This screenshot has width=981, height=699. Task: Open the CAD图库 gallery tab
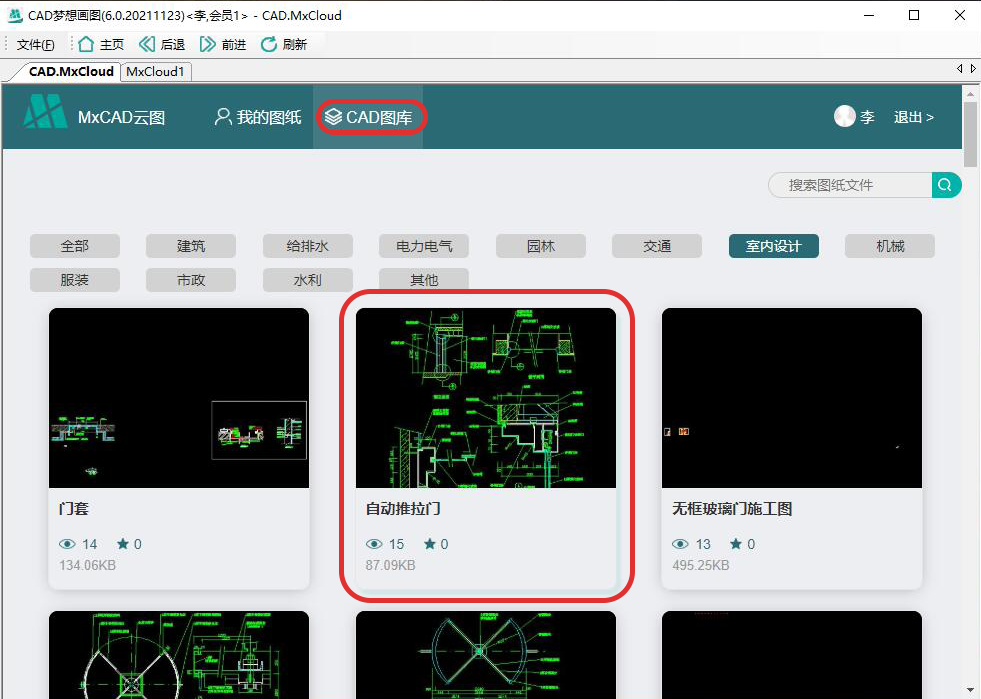click(369, 117)
